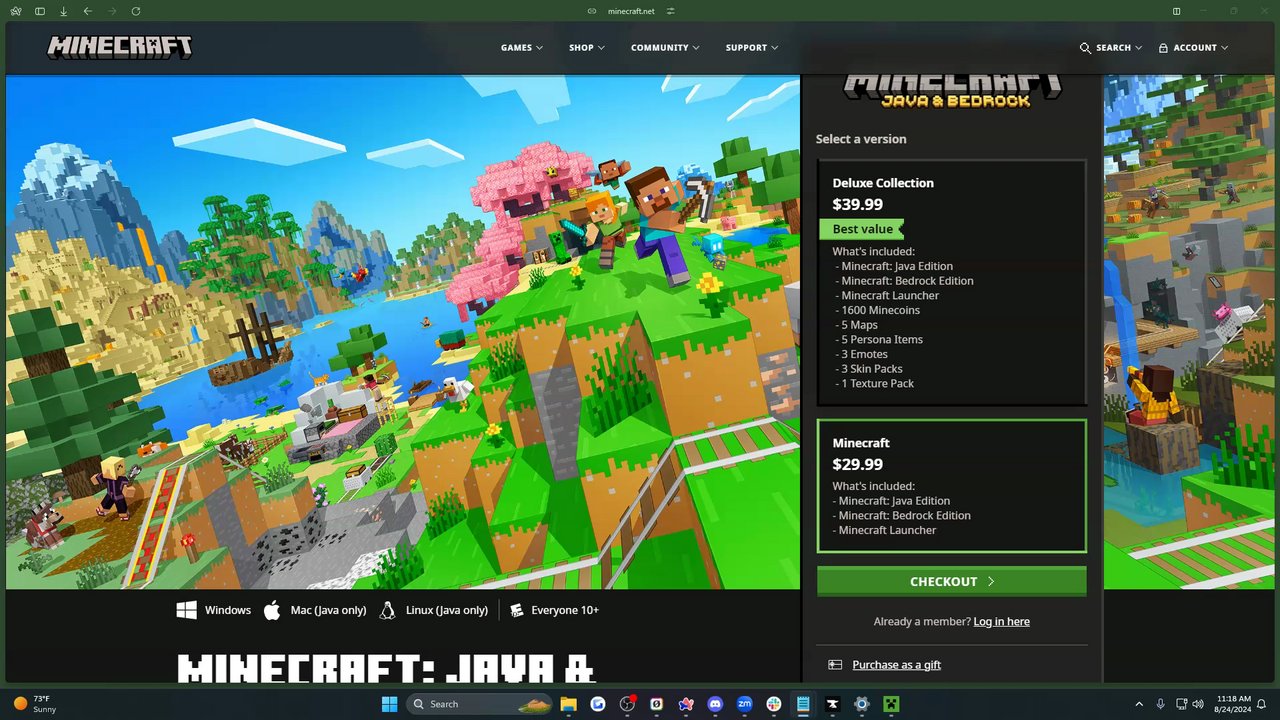Open the weather widget showing 73°F Sunny

pyautogui.click(x=35, y=704)
